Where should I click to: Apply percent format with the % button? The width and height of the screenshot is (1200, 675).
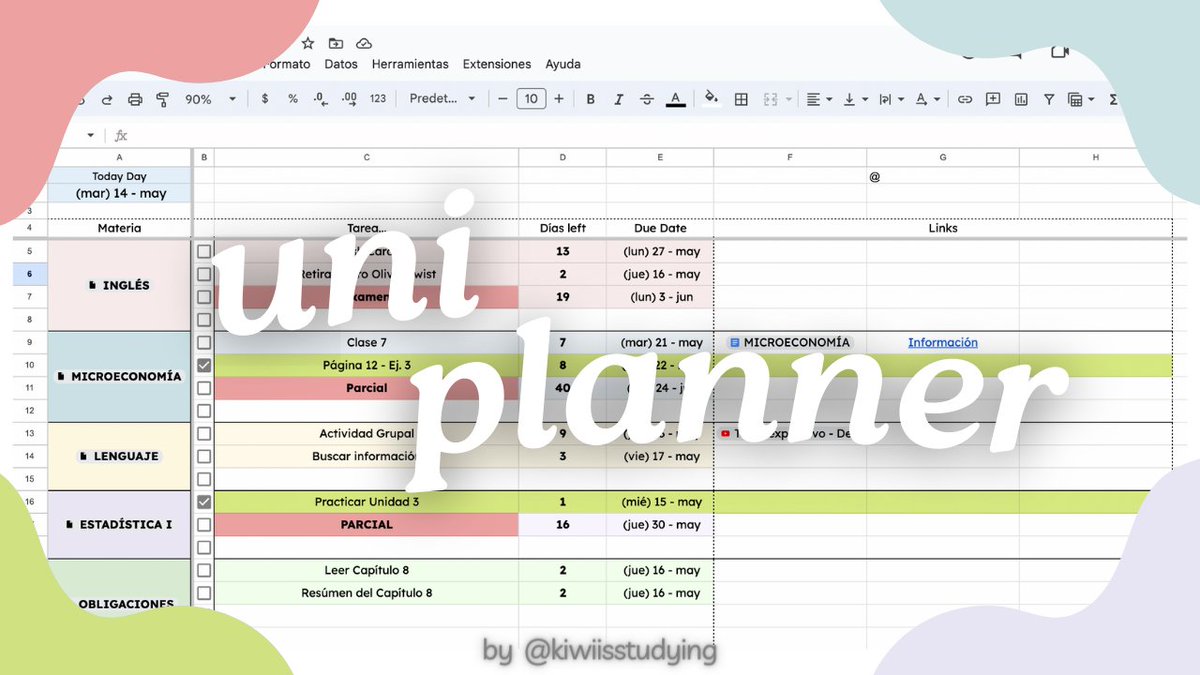[x=293, y=99]
